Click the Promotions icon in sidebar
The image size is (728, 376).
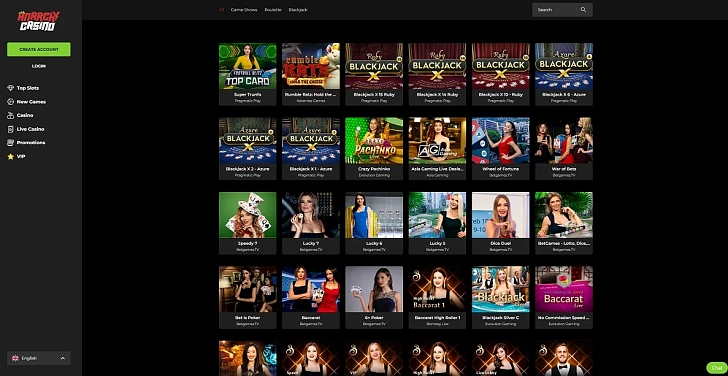pyautogui.click(x=11, y=143)
